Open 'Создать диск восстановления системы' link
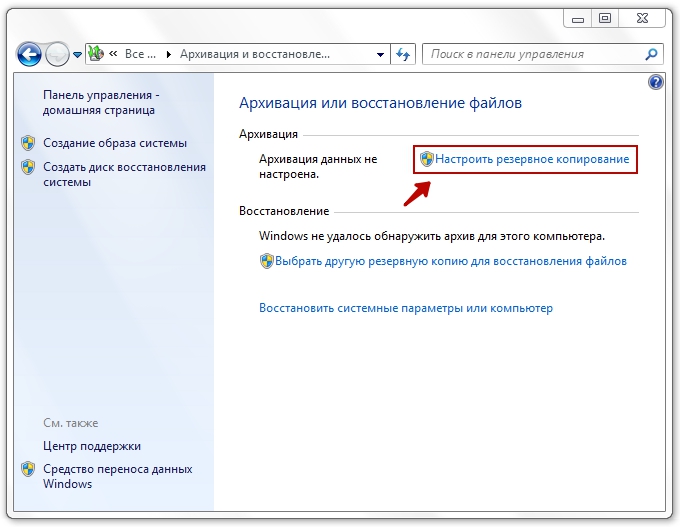Viewport: 680px width, 527px height. (x=124, y=174)
